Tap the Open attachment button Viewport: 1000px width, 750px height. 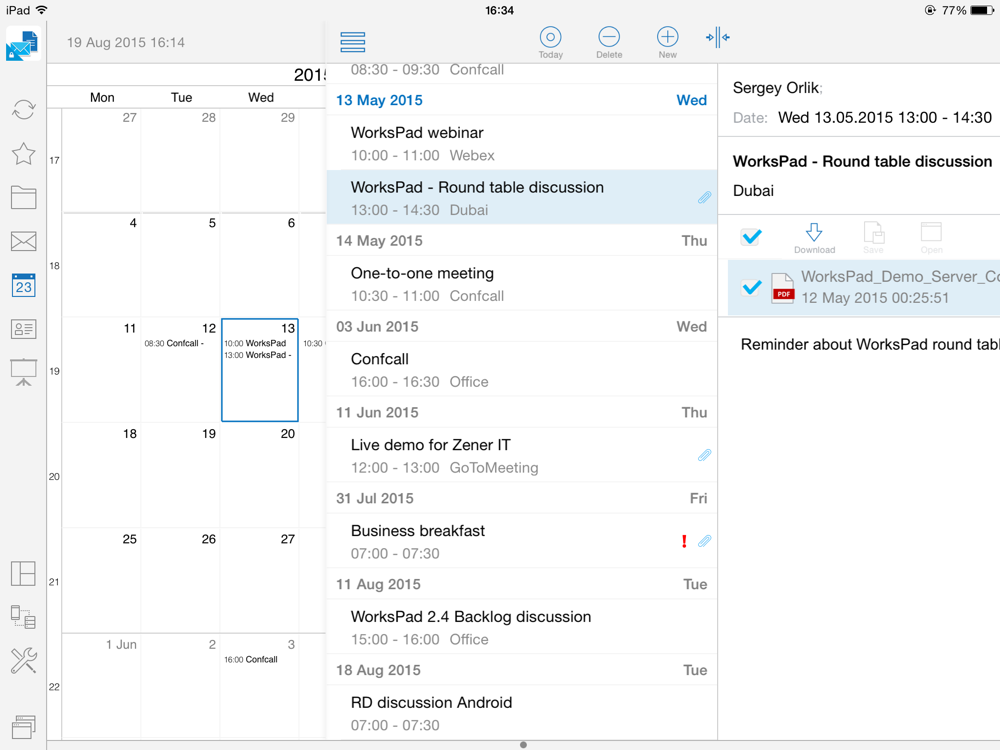[931, 239]
